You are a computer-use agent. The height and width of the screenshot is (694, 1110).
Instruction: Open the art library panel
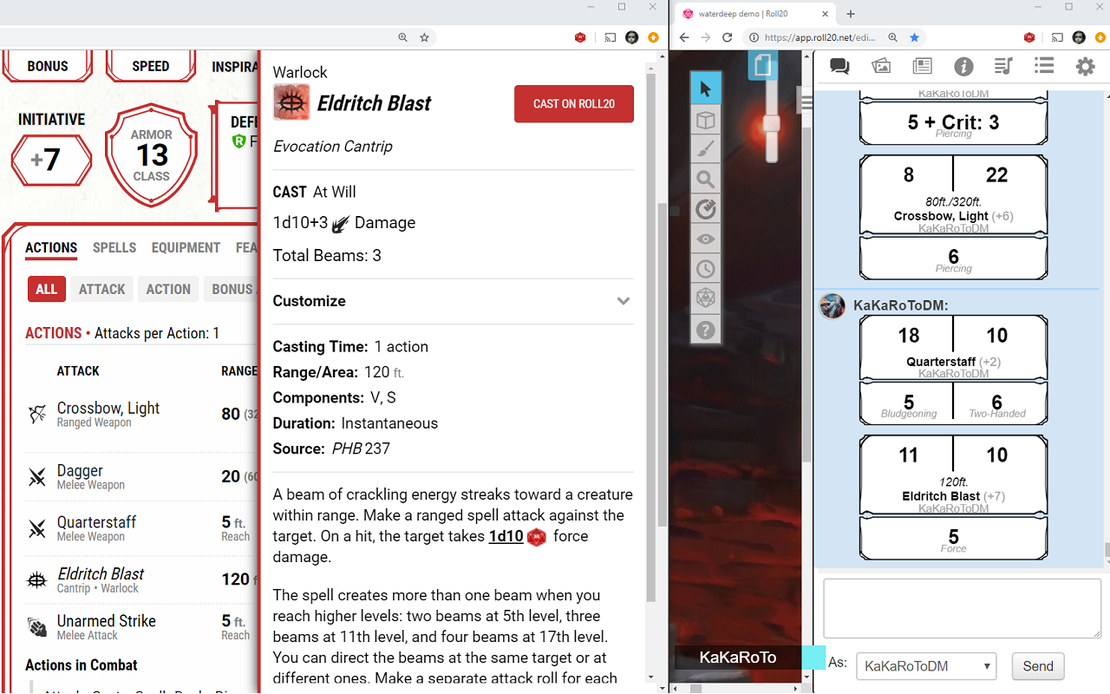pos(881,66)
